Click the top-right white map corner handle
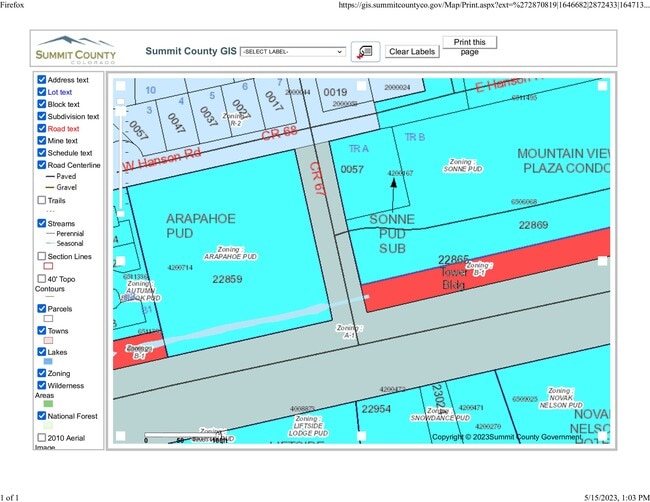 [603, 86]
